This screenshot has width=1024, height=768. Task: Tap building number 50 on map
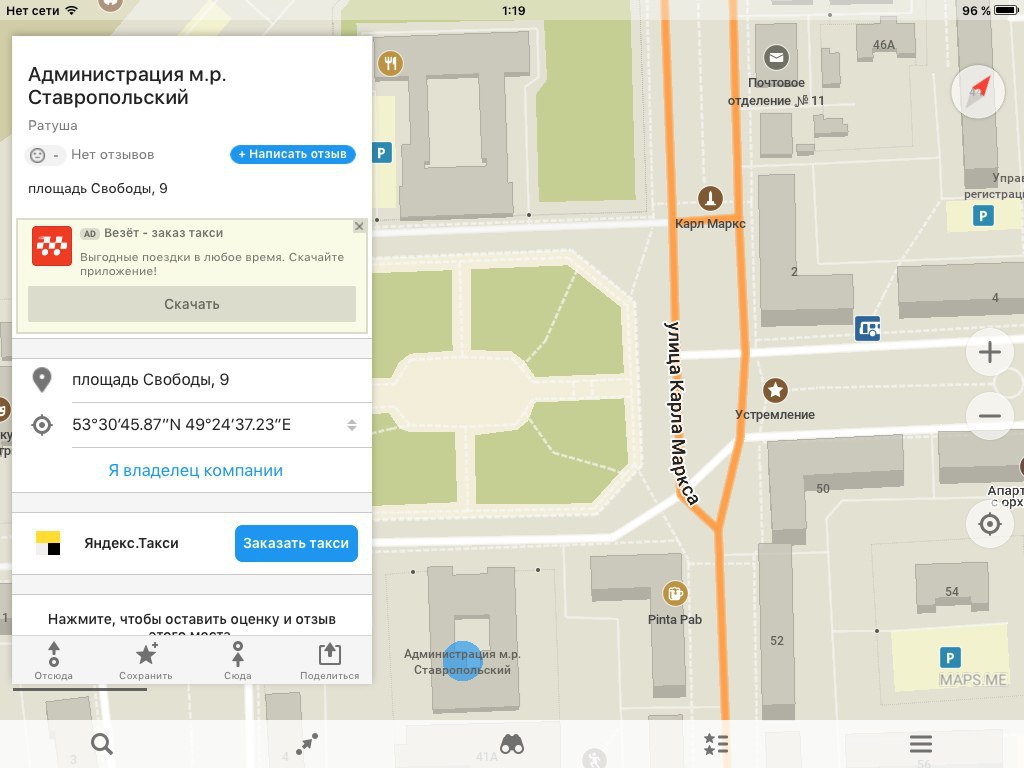coord(822,488)
